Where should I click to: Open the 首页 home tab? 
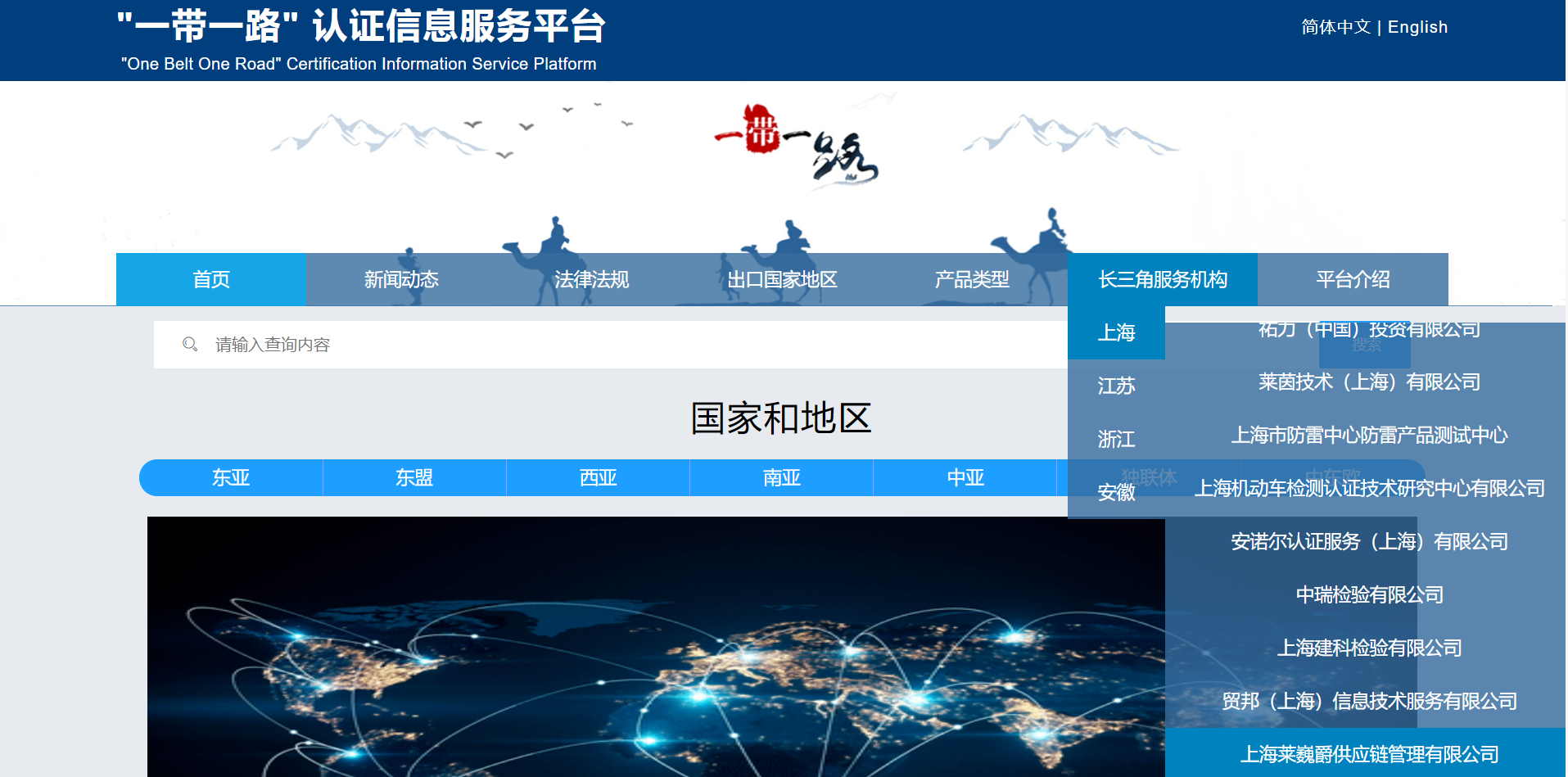click(x=211, y=280)
